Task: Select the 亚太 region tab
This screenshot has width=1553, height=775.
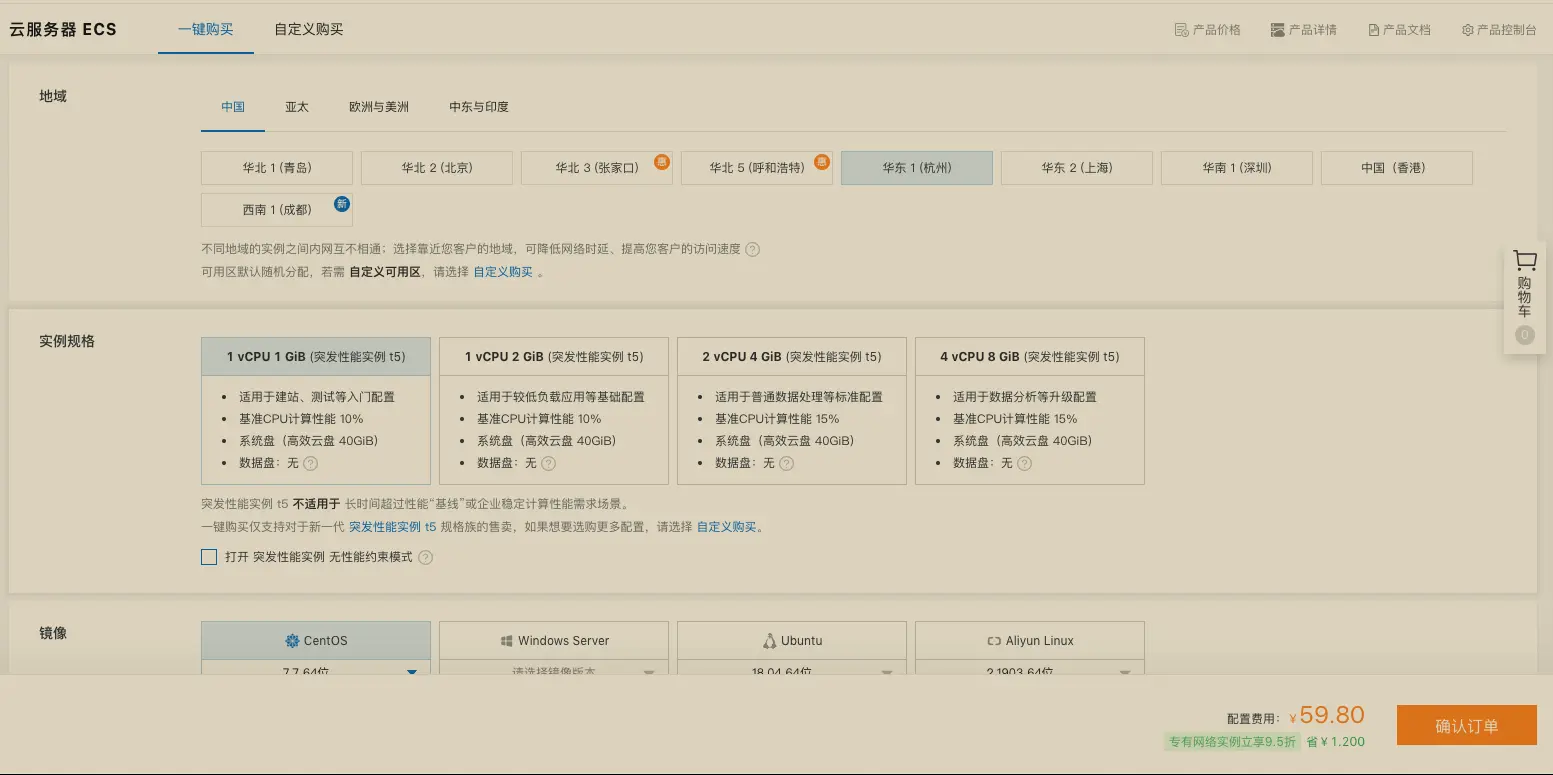Action: [x=297, y=106]
